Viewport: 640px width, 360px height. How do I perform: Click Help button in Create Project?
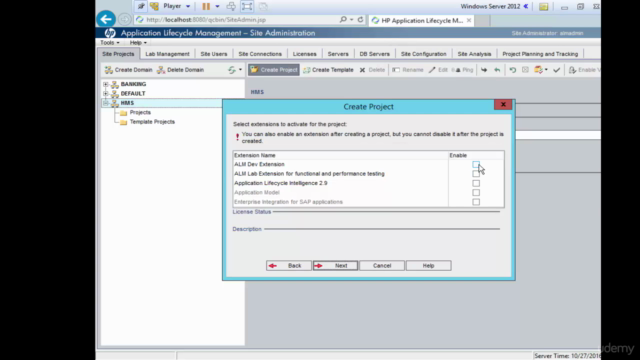click(429, 266)
